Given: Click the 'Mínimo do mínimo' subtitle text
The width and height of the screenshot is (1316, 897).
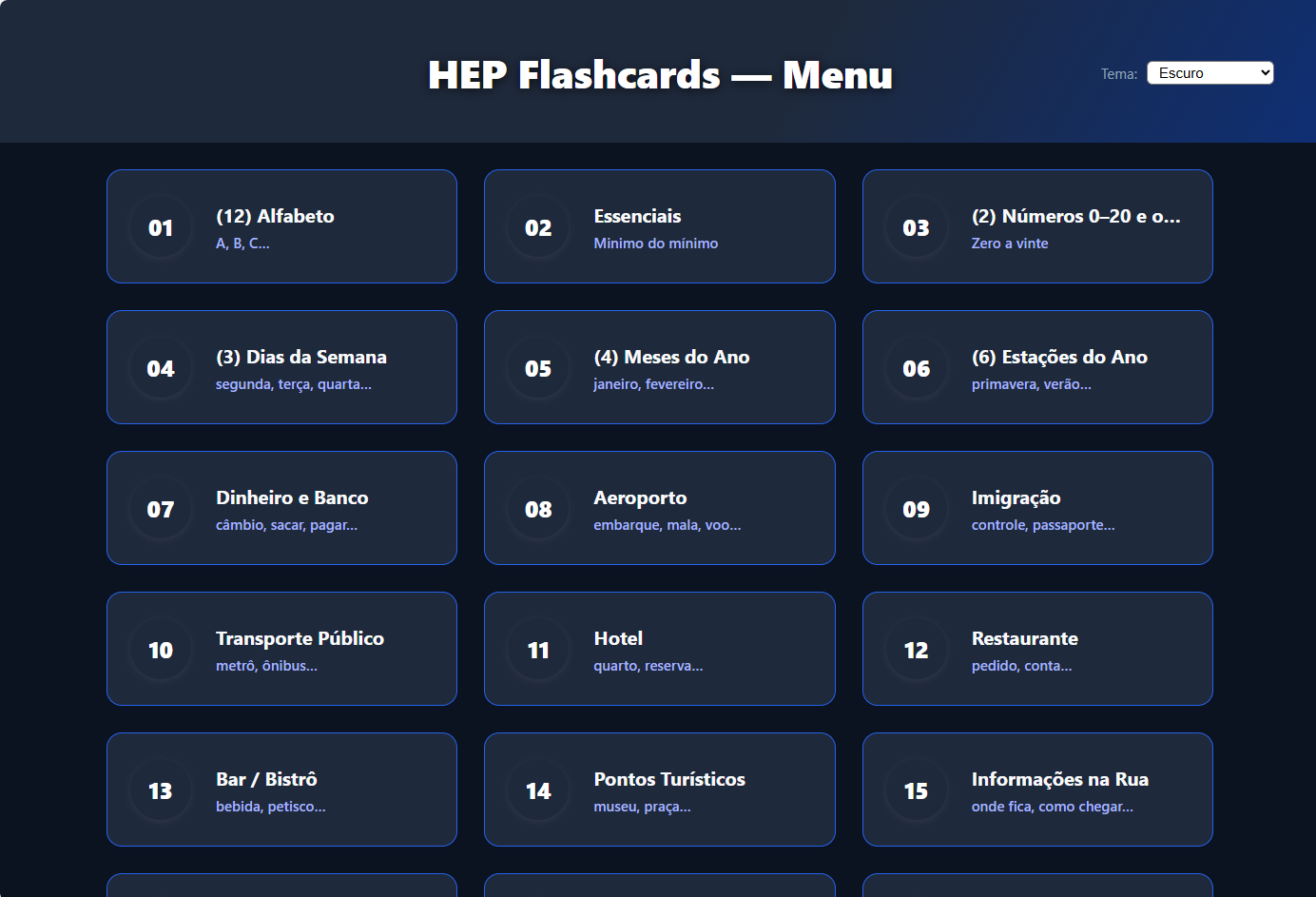Looking at the screenshot, I should click(x=655, y=244).
